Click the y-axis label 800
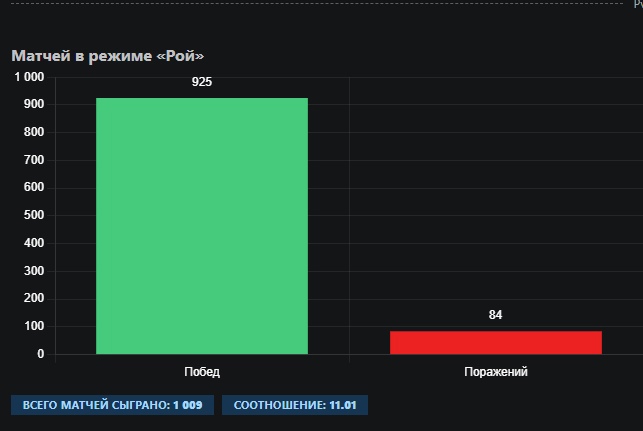The height and width of the screenshot is (431, 643). point(34,132)
